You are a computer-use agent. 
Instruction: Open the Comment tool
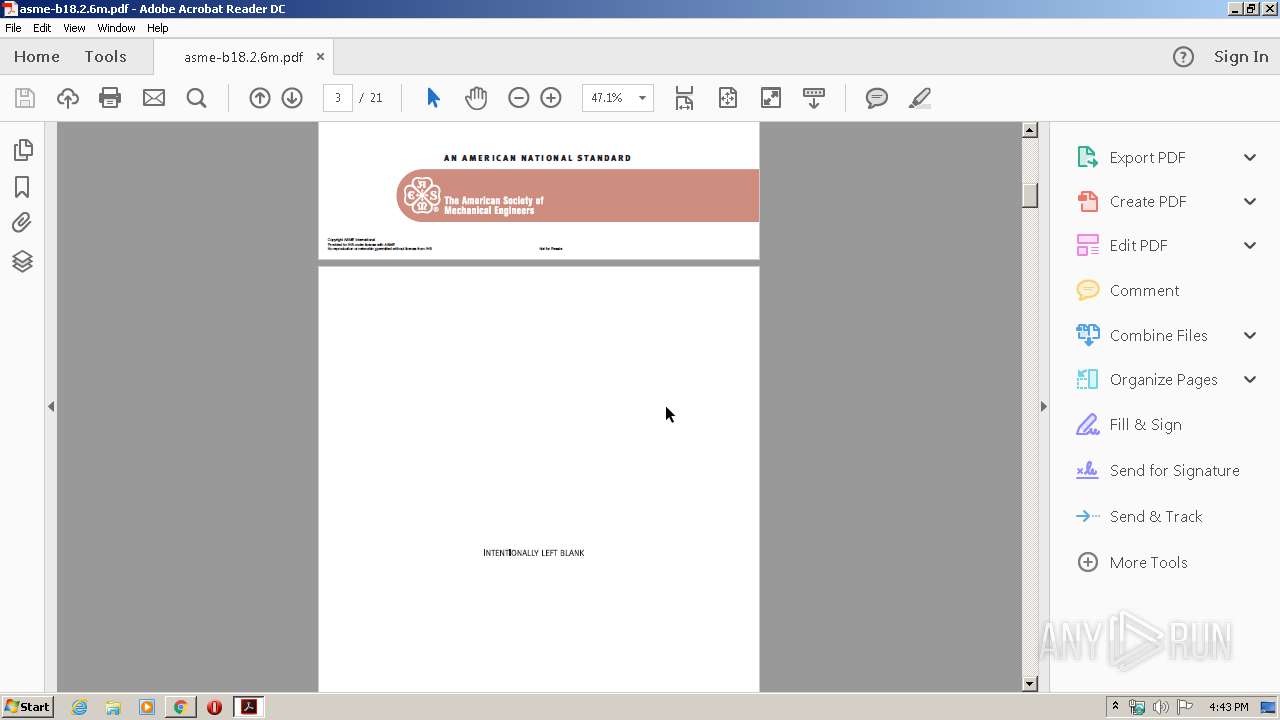click(1144, 291)
